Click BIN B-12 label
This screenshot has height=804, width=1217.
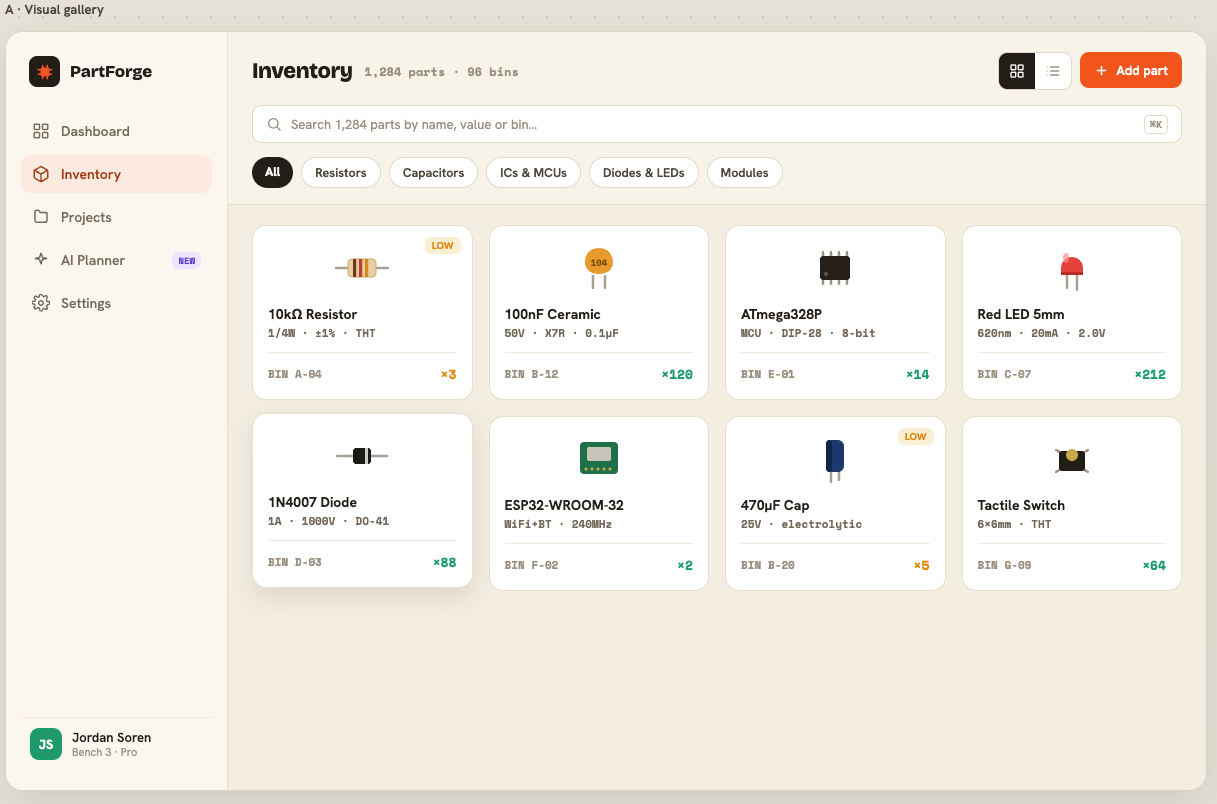[531, 374]
